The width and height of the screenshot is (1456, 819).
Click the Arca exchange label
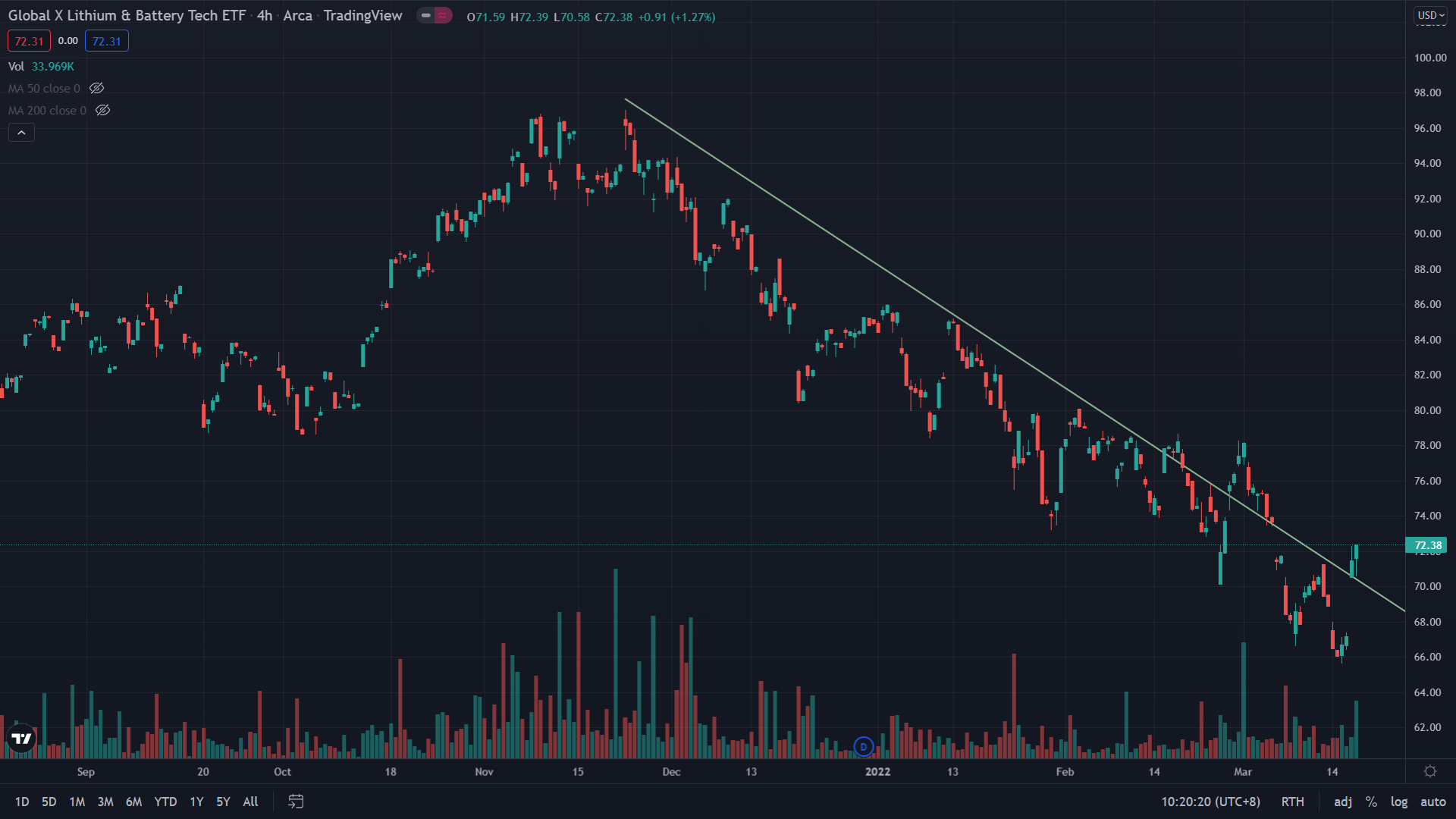click(297, 16)
